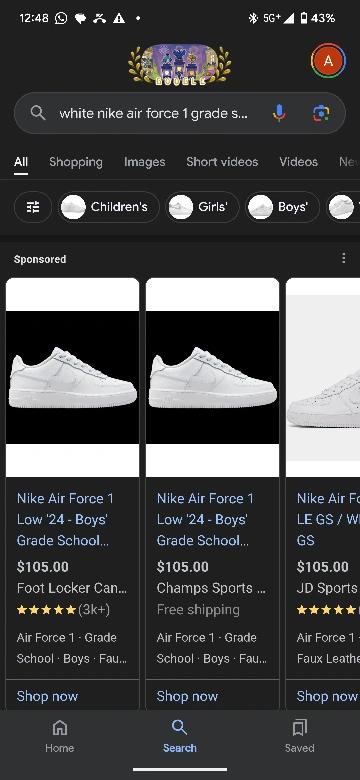The image size is (360, 780).
Task: Edit the search query text field
Action: coord(153,113)
